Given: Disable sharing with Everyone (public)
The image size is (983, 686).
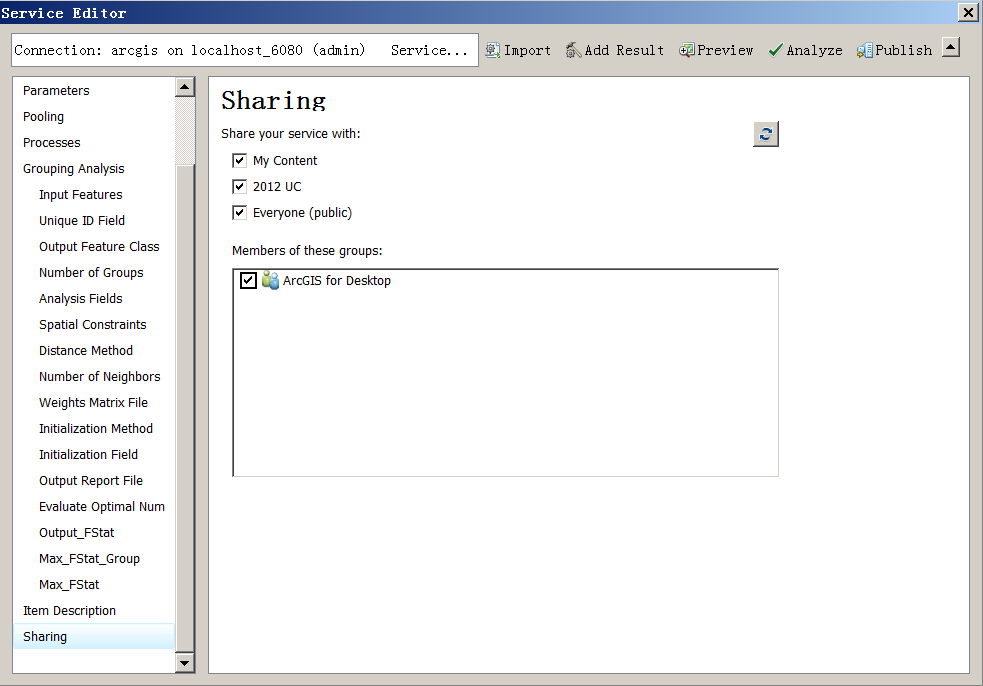Looking at the screenshot, I should coord(239,213).
